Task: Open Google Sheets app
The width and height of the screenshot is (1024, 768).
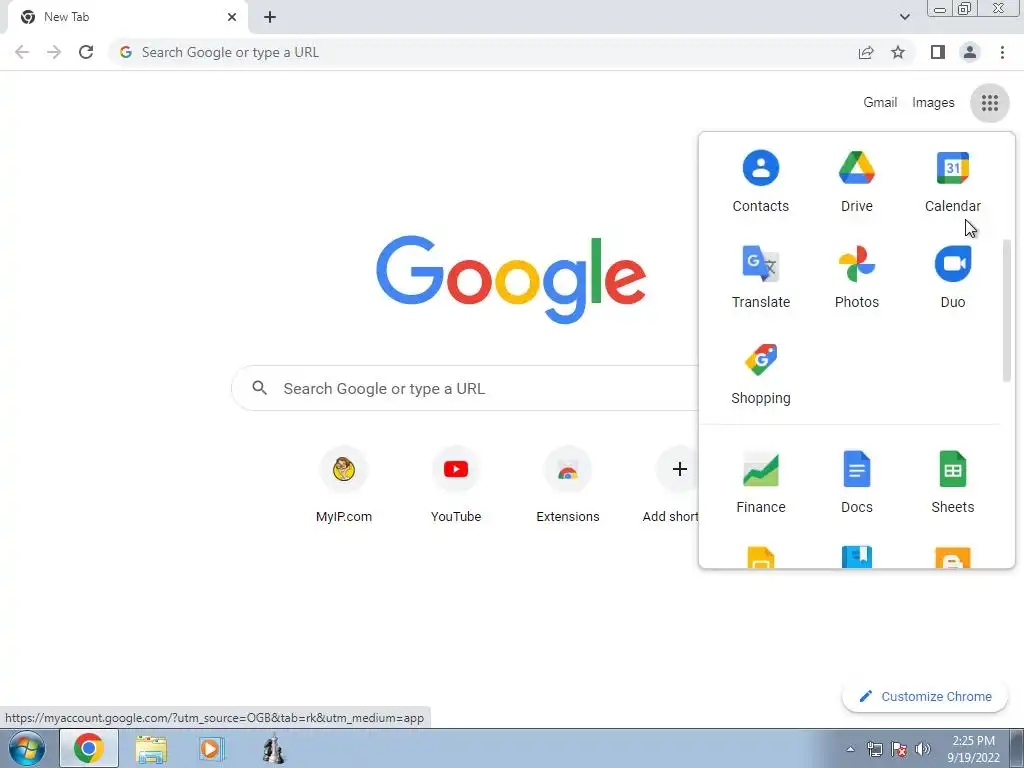Action: pos(952,483)
